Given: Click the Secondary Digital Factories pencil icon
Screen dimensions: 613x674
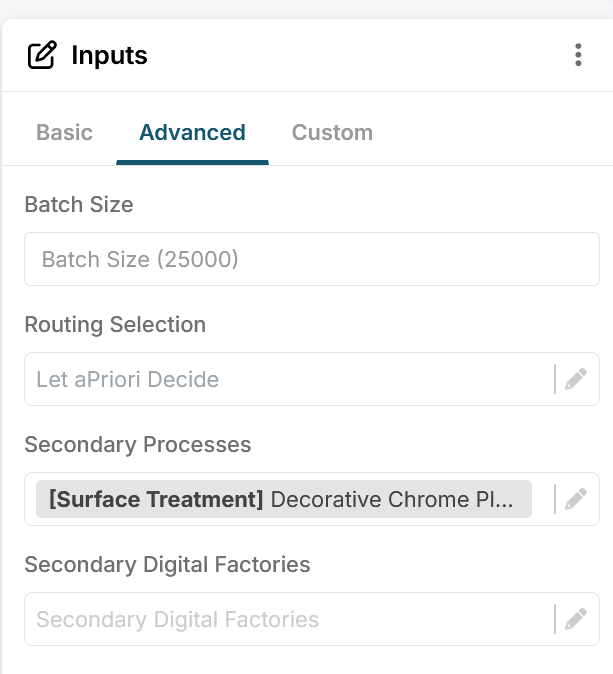Looking at the screenshot, I should coord(576,619).
